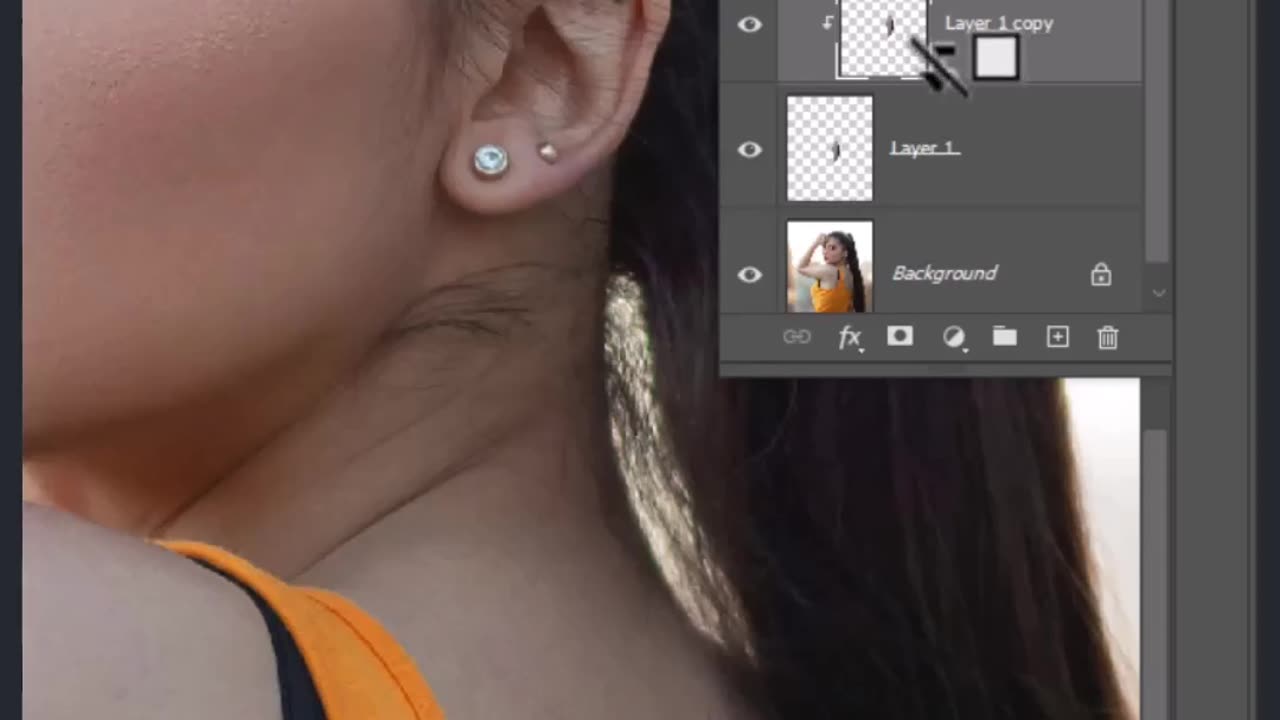Screen dimensions: 1280x720
Task: Create new fill or adjustment layer
Action: pyautogui.click(x=954, y=338)
